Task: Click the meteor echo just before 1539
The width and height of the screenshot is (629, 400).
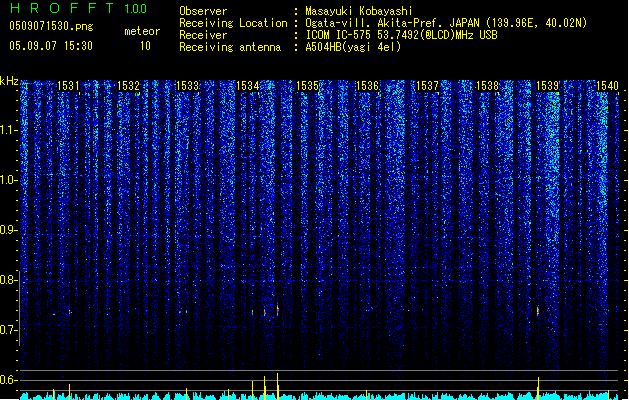Action: (x=538, y=311)
